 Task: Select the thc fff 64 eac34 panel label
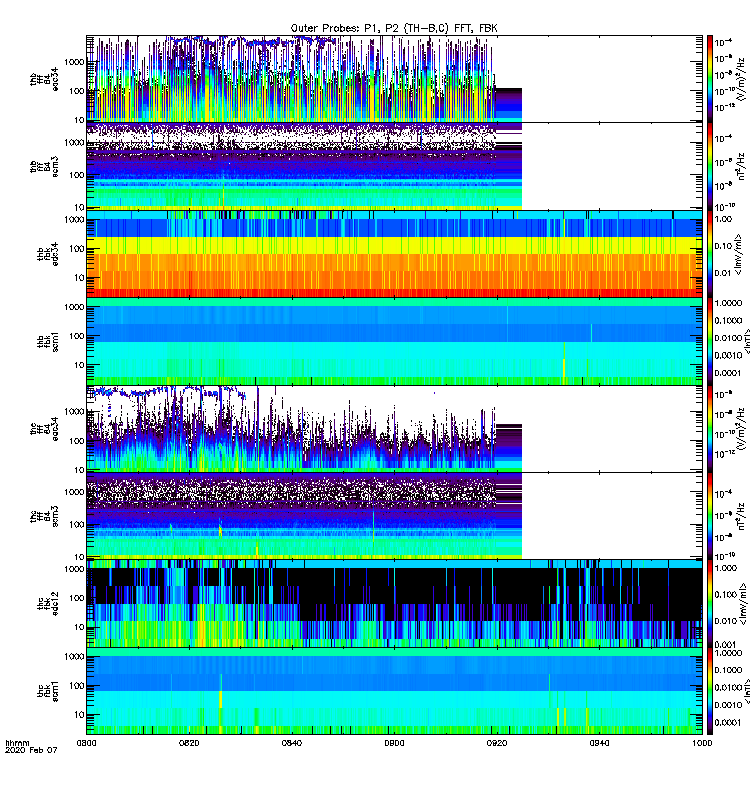(x=44, y=429)
